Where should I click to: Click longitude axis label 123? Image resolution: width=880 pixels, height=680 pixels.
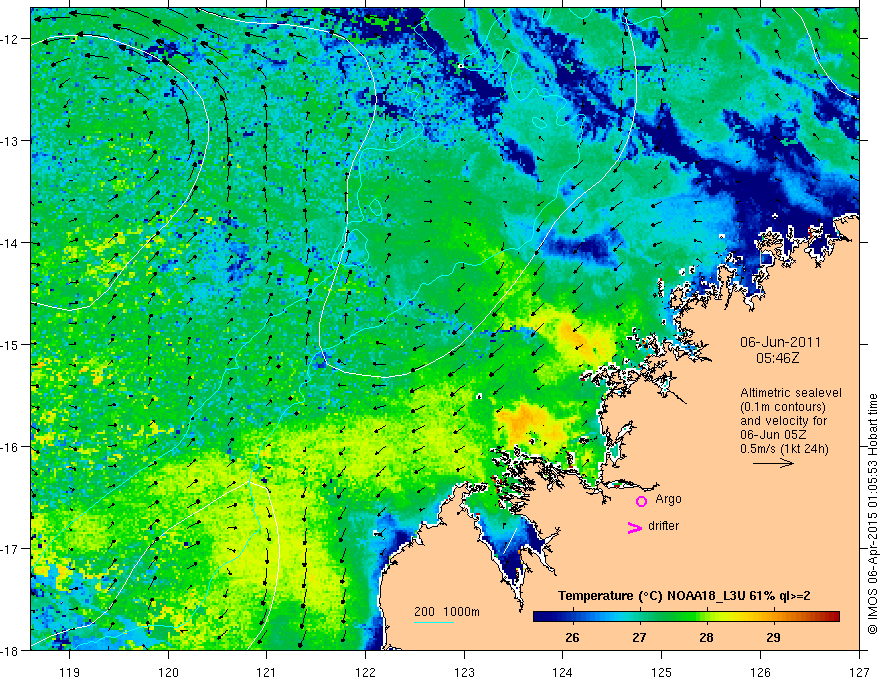tap(464, 672)
